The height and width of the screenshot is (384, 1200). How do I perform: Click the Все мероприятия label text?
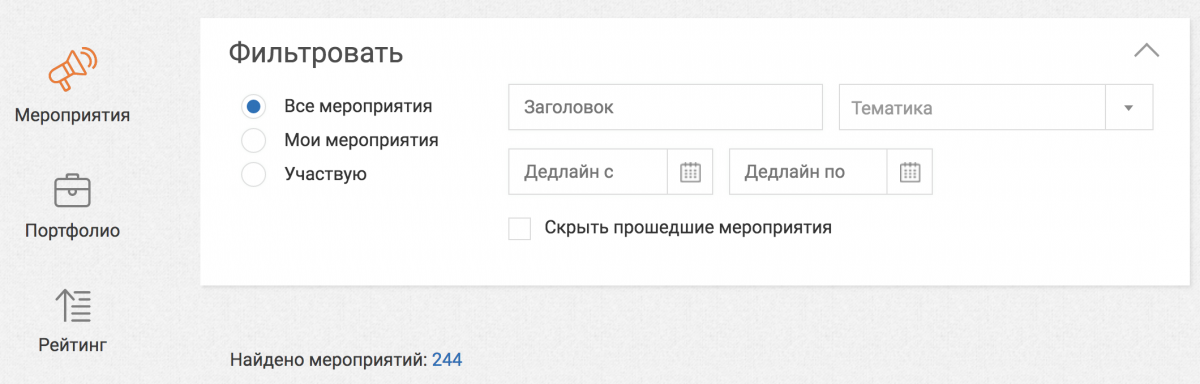(x=358, y=106)
